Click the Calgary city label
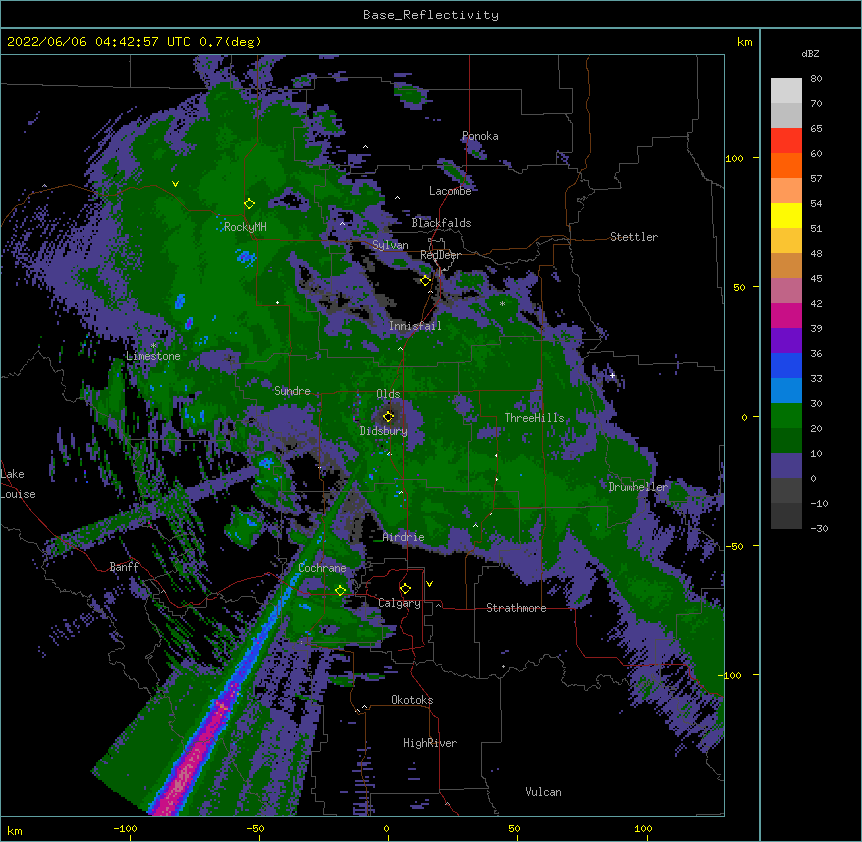This screenshot has height=842, width=862. tap(399, 603)
